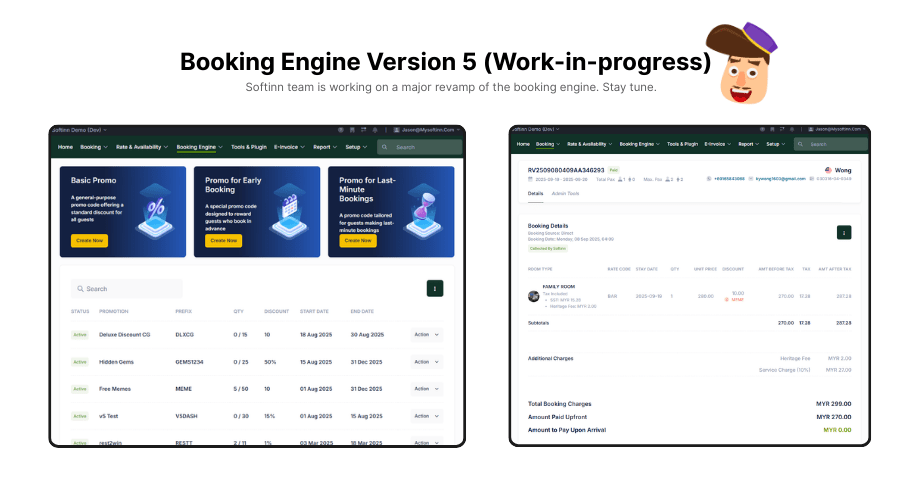Open the Softinn Demo (Dev) switcher in the promo screenshot
The image size is (920, 481).
click(x=79, y=130)
